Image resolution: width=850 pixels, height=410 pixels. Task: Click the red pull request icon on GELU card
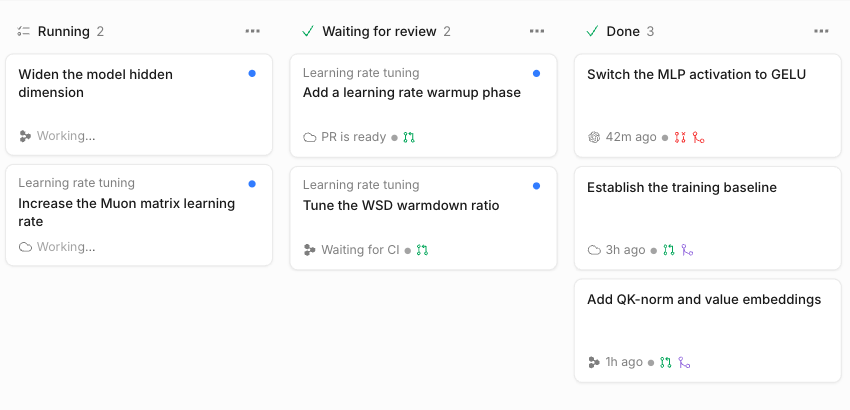coord(680,137)
